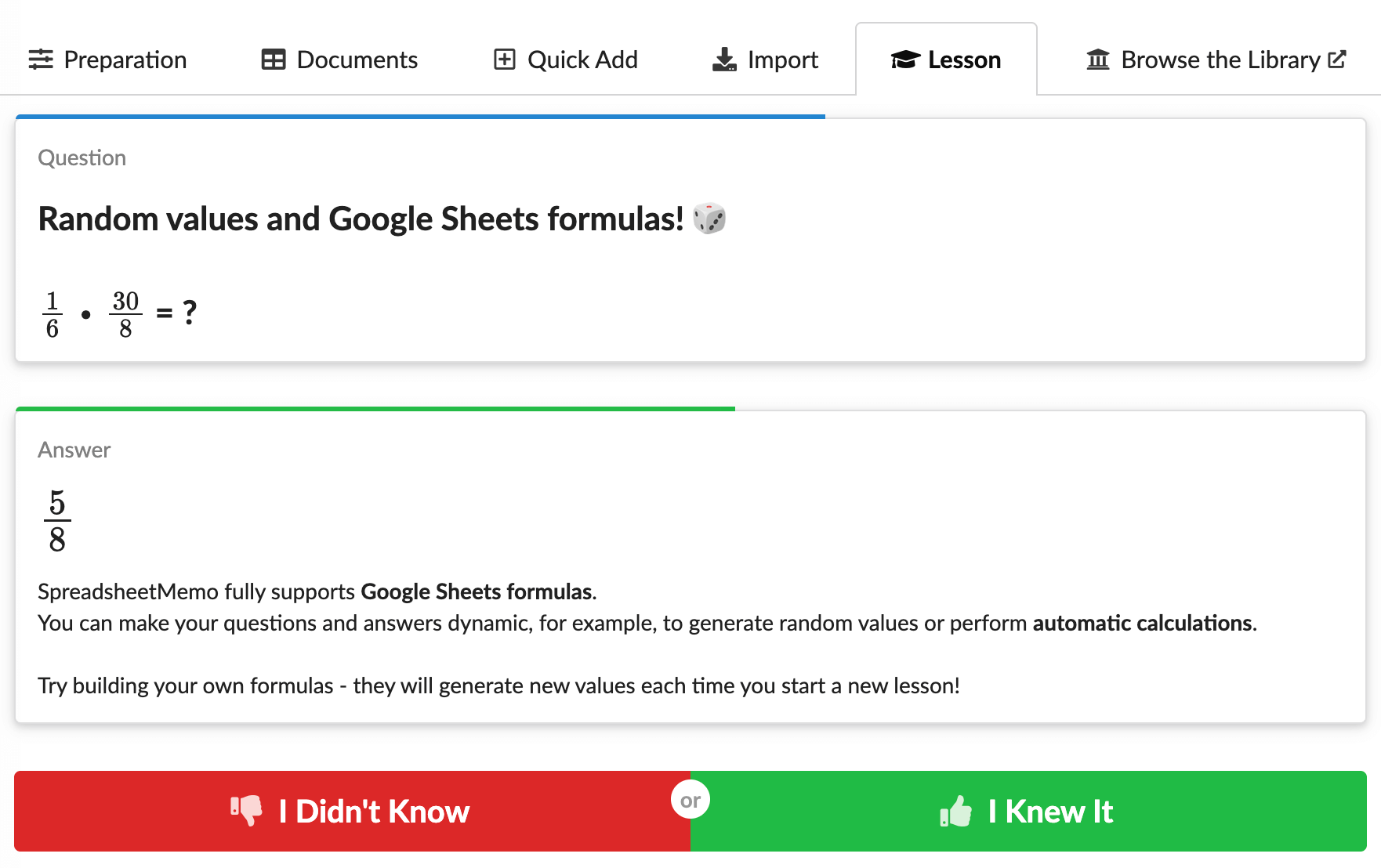
Task: Click the thumbs-down icon on the red button
Action: tap(248, 811)
